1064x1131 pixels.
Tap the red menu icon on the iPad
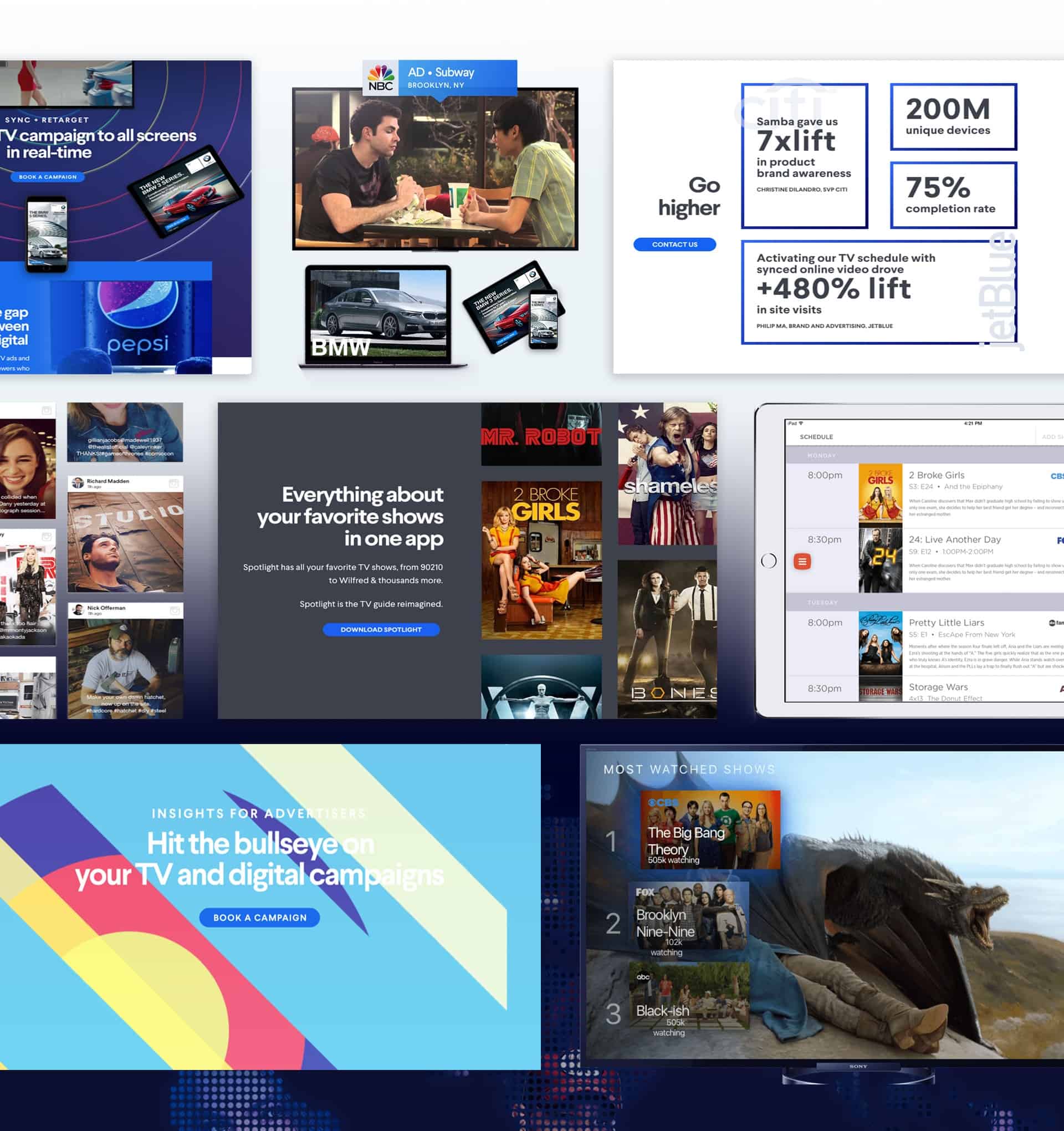(x=802, y=562)
